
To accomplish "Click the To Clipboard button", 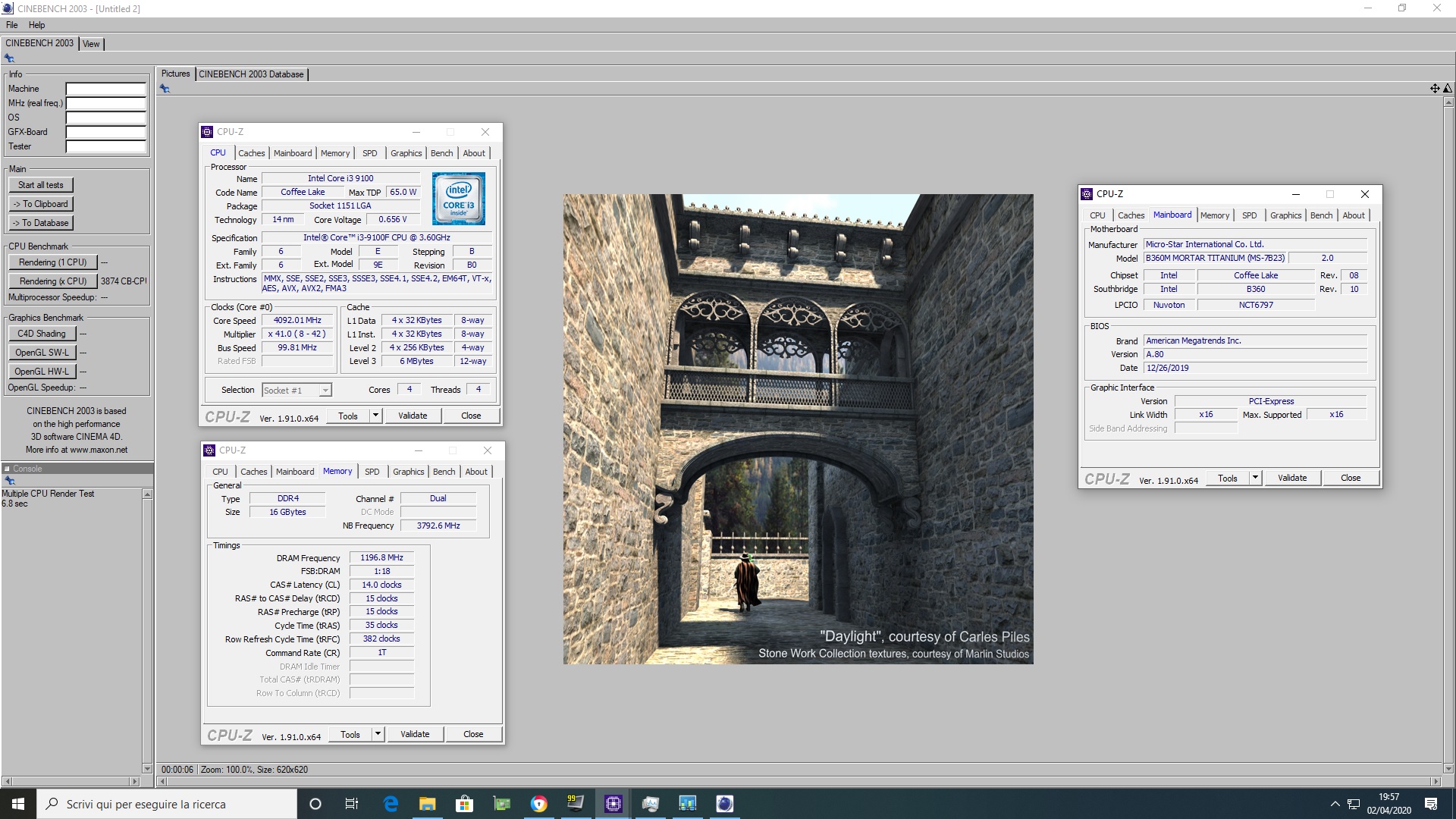I will coord(41,204).
